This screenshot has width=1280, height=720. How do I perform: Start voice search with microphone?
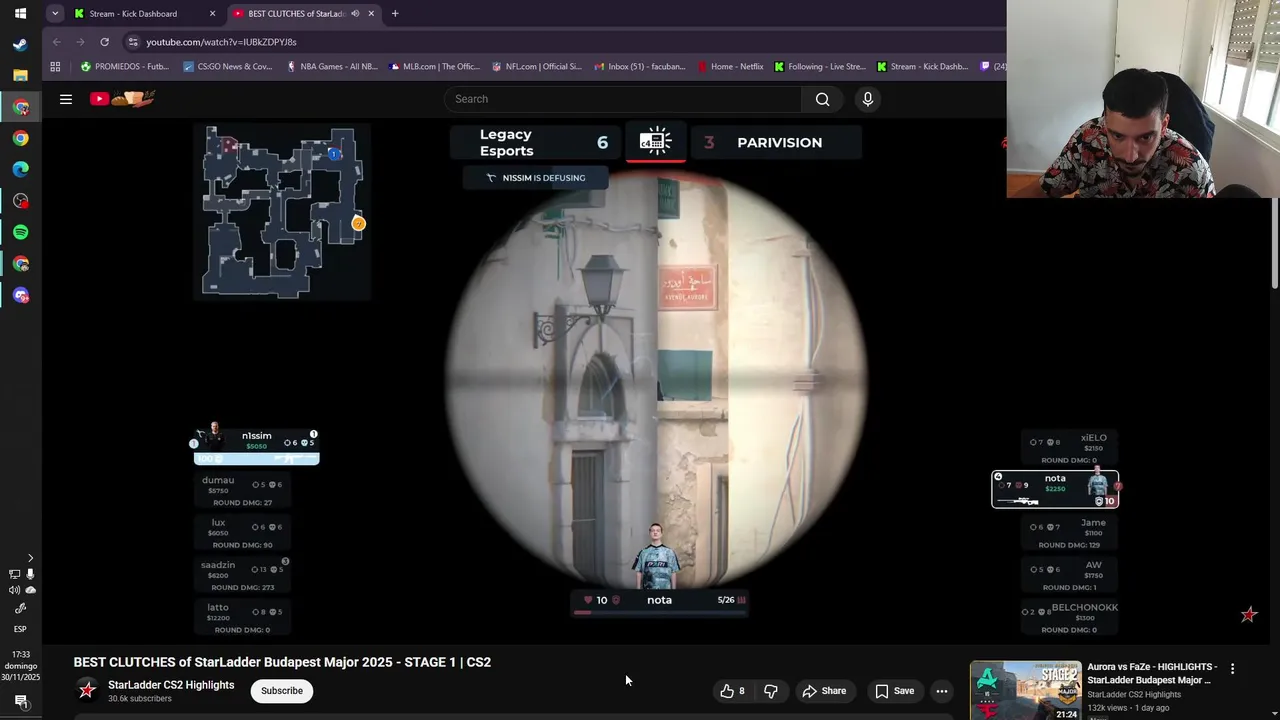click(x=868, y=99)
